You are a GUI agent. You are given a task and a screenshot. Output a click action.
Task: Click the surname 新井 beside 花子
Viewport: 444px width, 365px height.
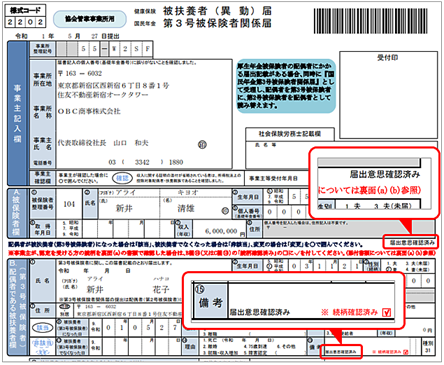(95, 289)
